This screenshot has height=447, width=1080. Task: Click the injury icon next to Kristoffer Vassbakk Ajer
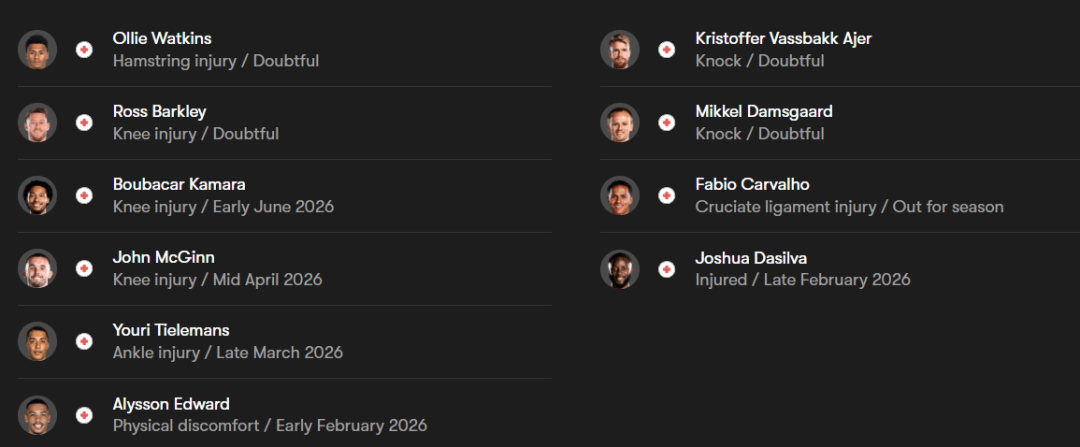click(666, 50)
